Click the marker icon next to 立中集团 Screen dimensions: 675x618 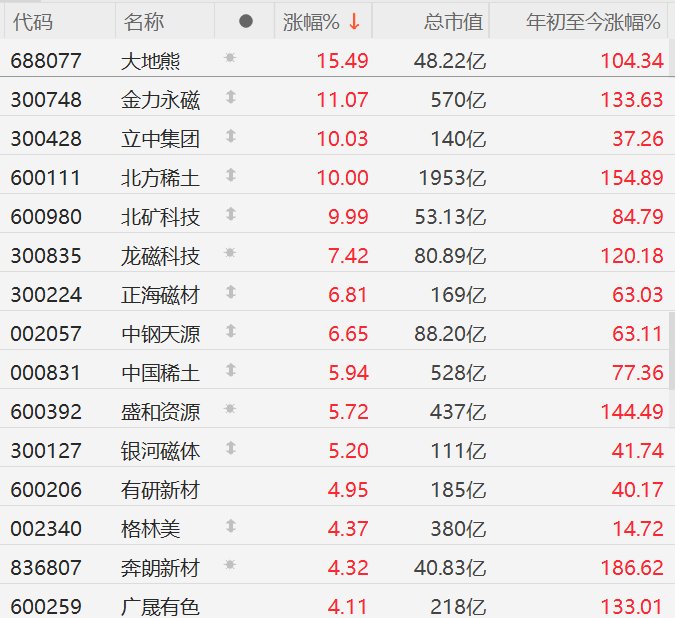click(x=231, y=136)
